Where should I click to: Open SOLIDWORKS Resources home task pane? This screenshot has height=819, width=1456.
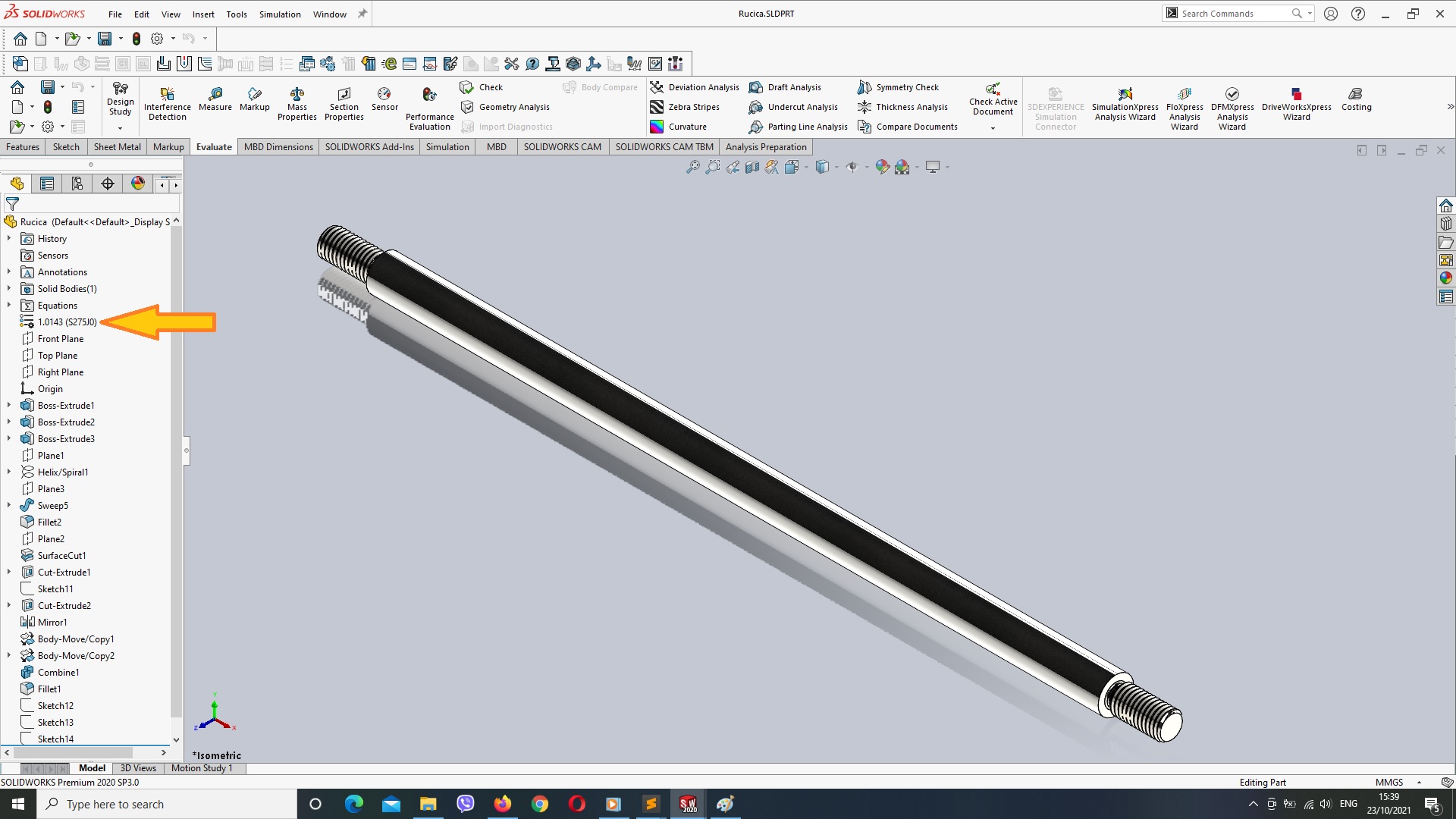(1446, 206)
